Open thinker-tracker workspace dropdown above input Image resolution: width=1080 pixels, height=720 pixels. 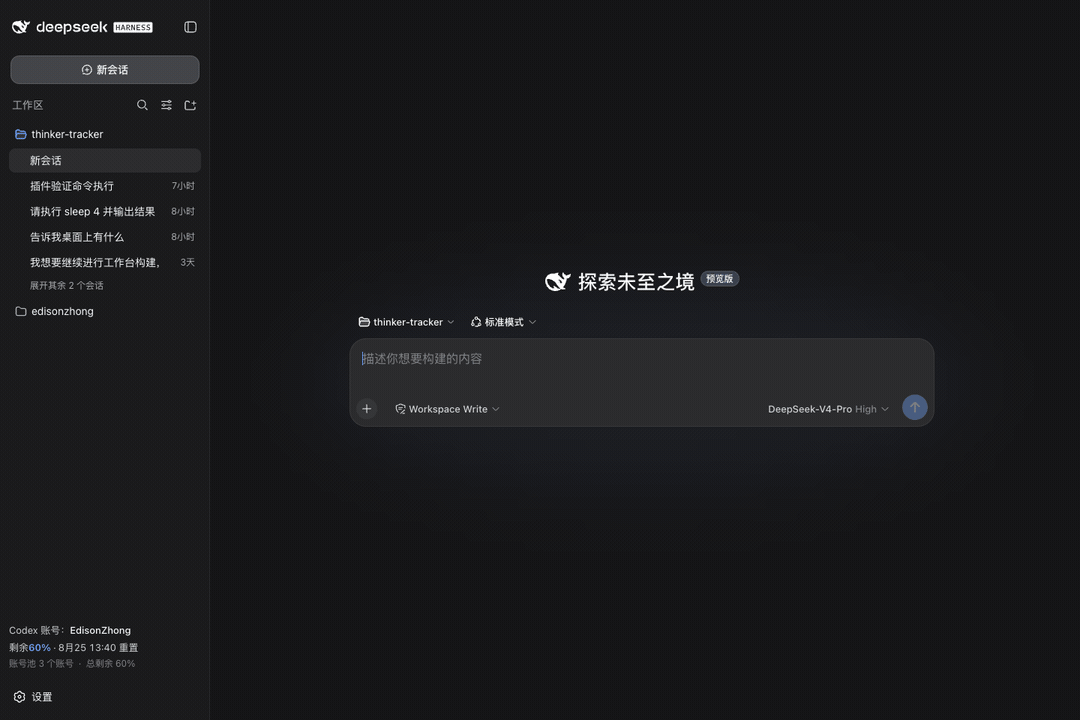(406, 322)
